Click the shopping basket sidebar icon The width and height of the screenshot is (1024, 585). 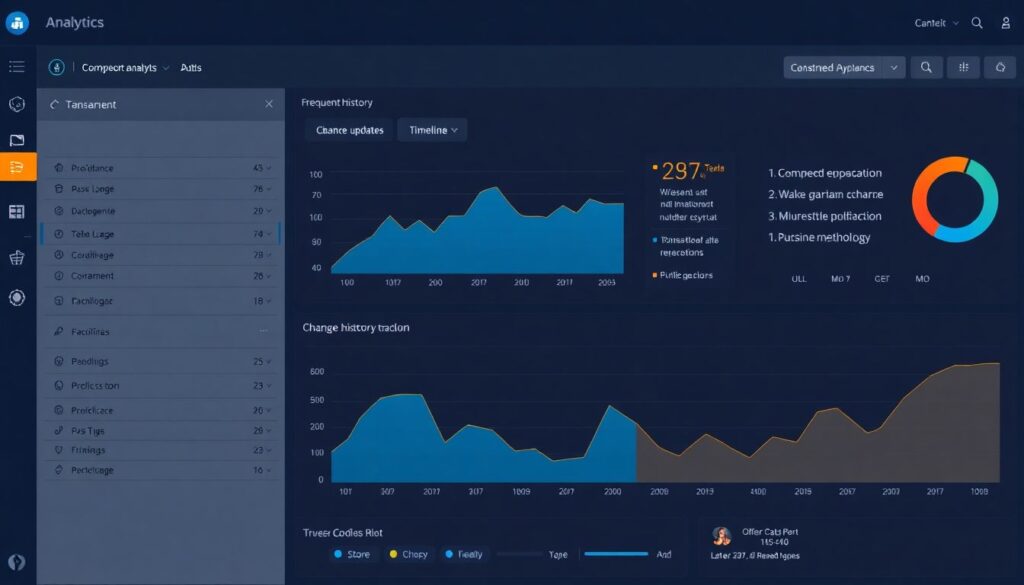pos(17,258)
